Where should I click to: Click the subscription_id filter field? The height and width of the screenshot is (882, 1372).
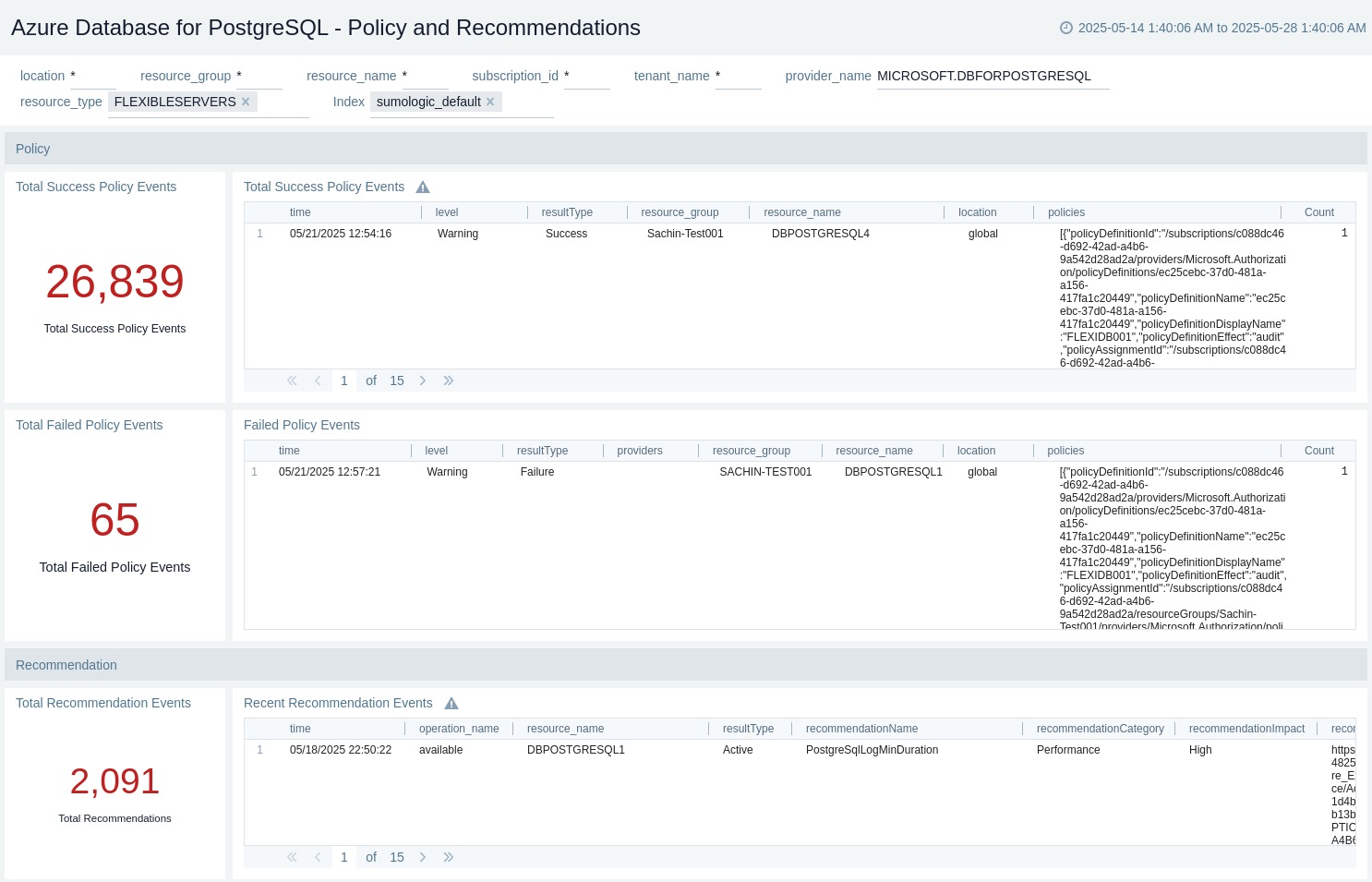point(587,77)
